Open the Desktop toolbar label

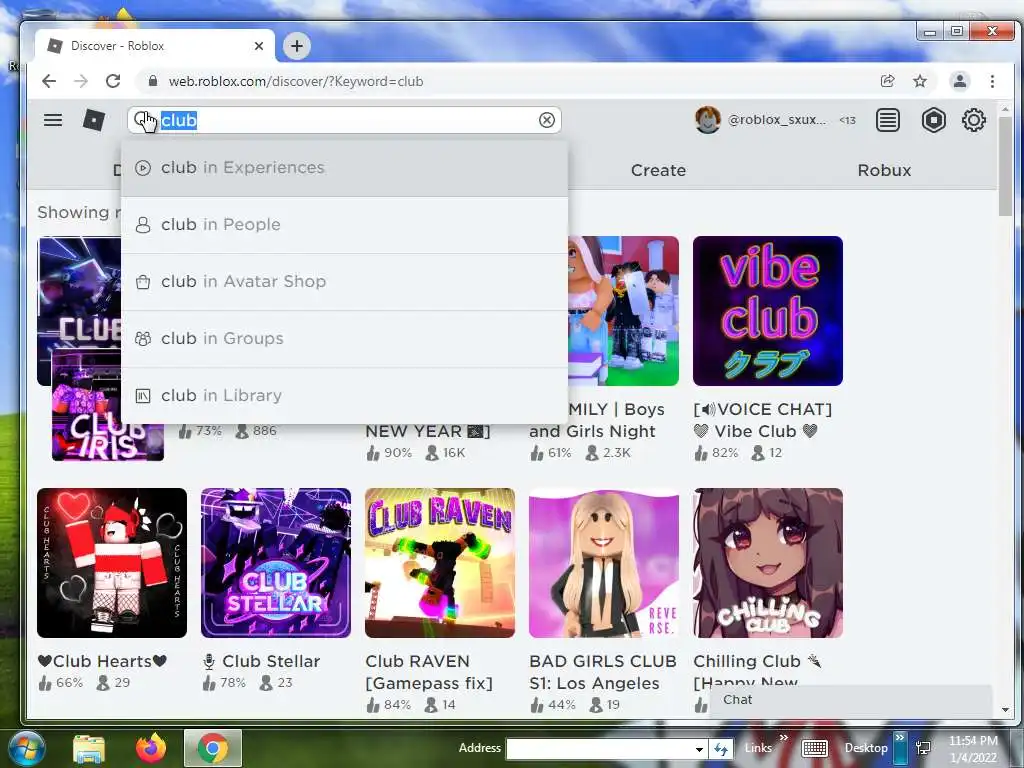tap(866, 748)
